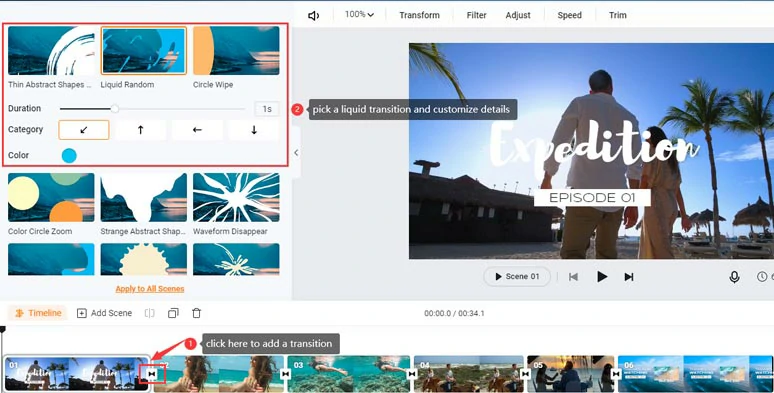This screenshot has width=774, height=393.
Task: Click the microphone voiceover icon
Action: 734,277
